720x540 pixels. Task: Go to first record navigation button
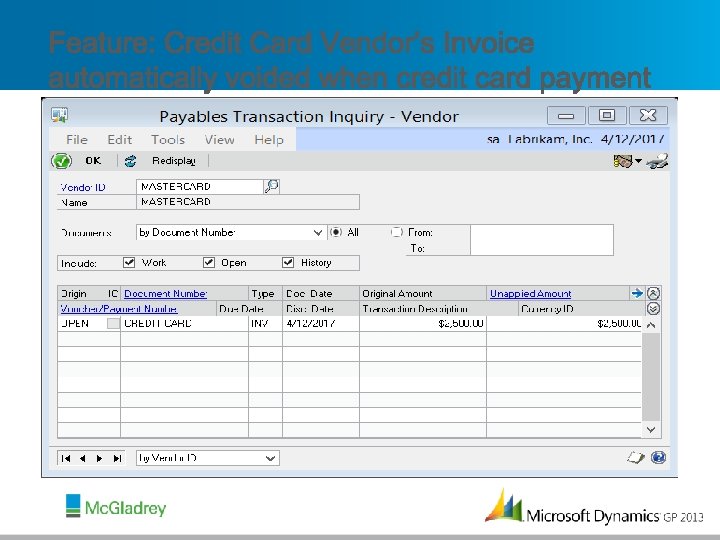[x=66, y=458]
